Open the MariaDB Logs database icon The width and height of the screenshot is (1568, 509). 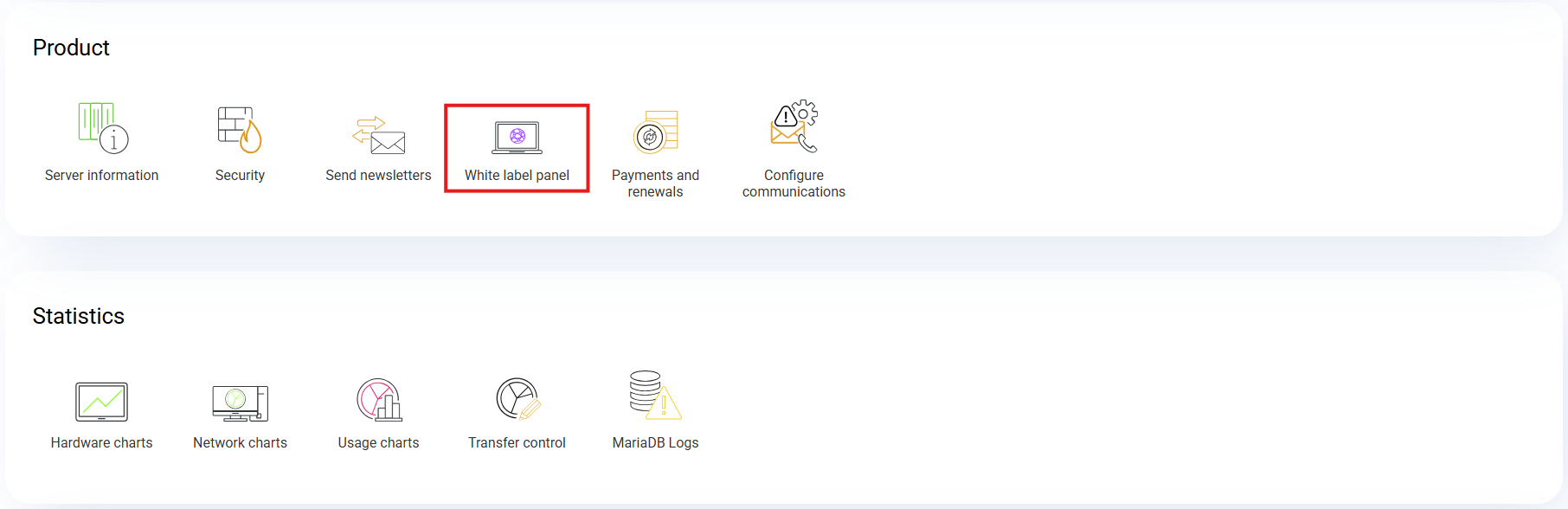tap(655, 396)
